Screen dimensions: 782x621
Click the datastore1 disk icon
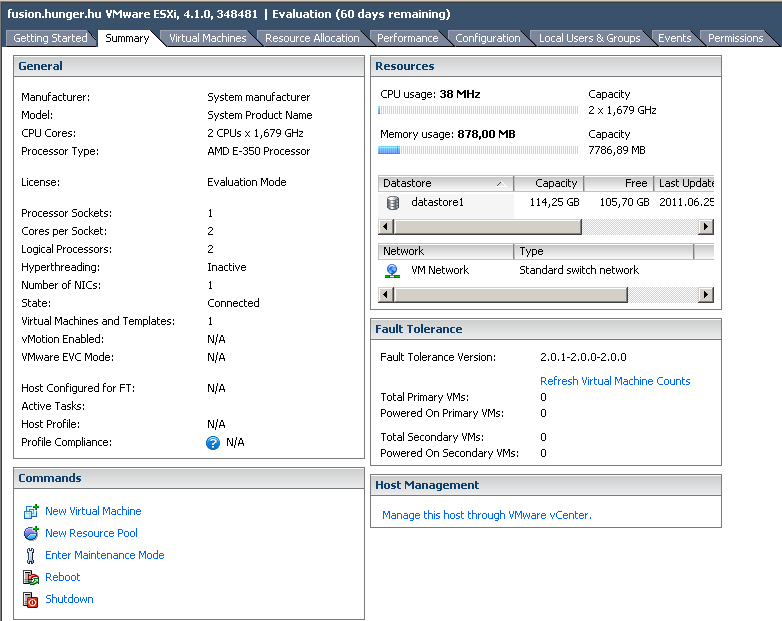coord(393,203)
